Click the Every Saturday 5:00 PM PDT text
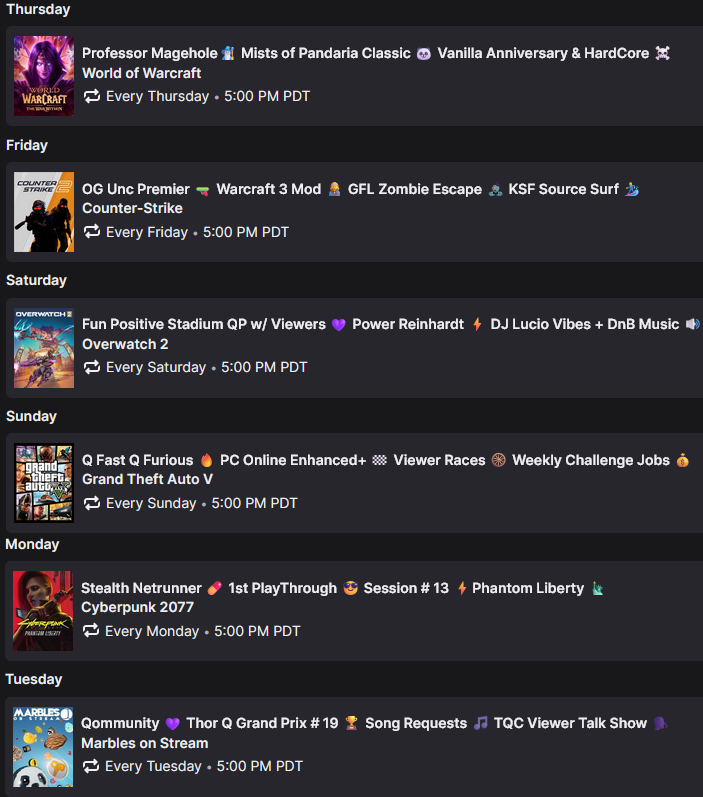 206,367
